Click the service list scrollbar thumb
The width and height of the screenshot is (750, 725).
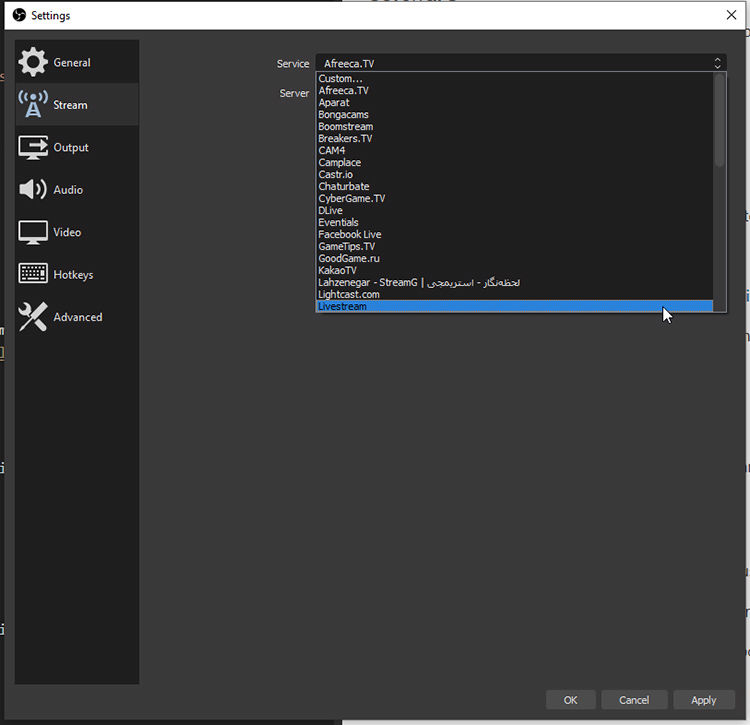point(719,120)
